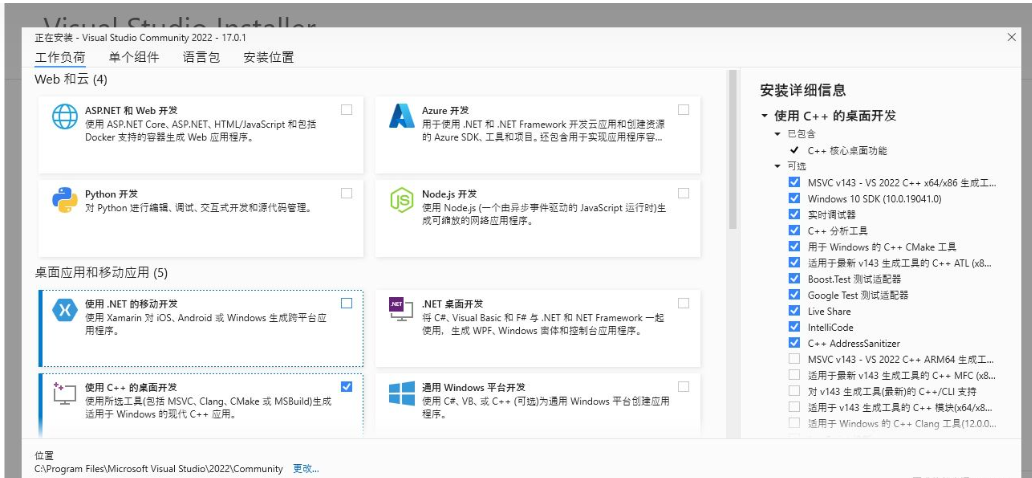Select the 通用 Windows 平台开发 workload title

coord(474,387)
